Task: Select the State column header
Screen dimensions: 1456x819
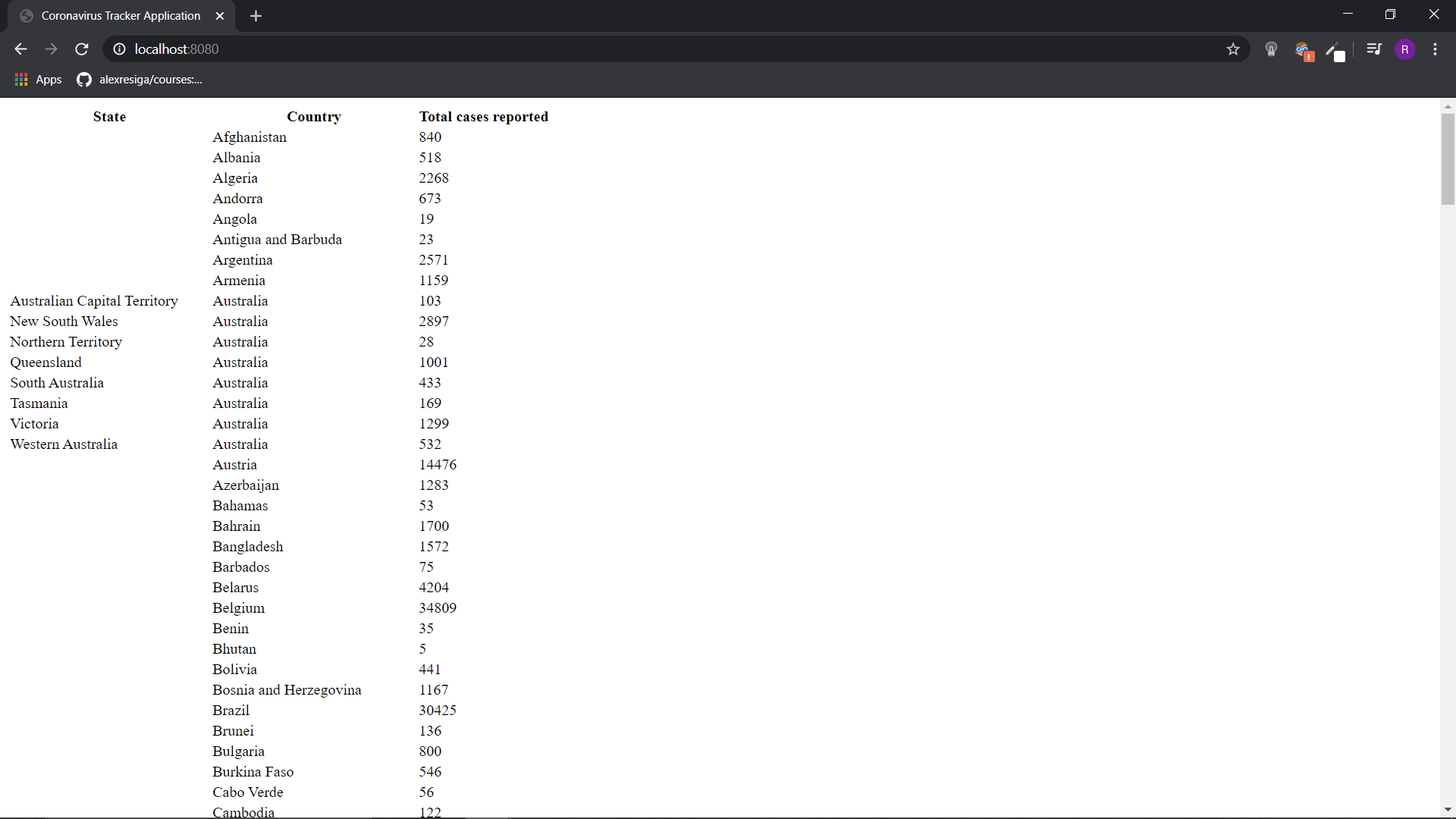Action: [x=109, y=117]
